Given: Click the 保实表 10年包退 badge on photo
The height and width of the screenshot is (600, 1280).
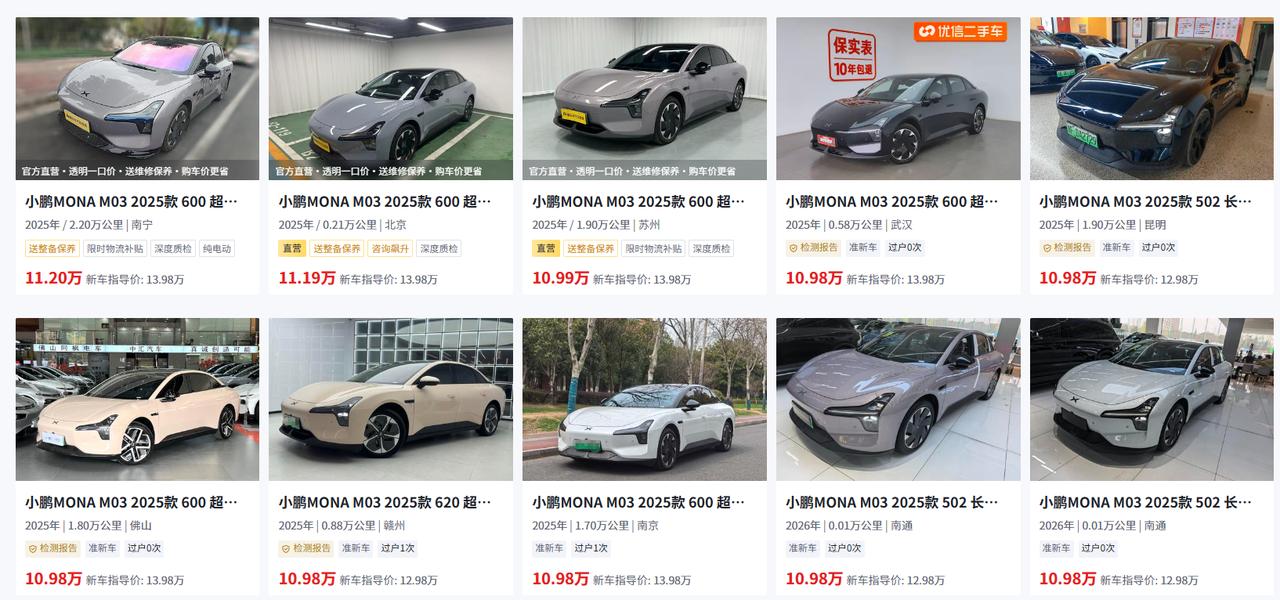Looking at the screenshot, I should tap(851, 55).
